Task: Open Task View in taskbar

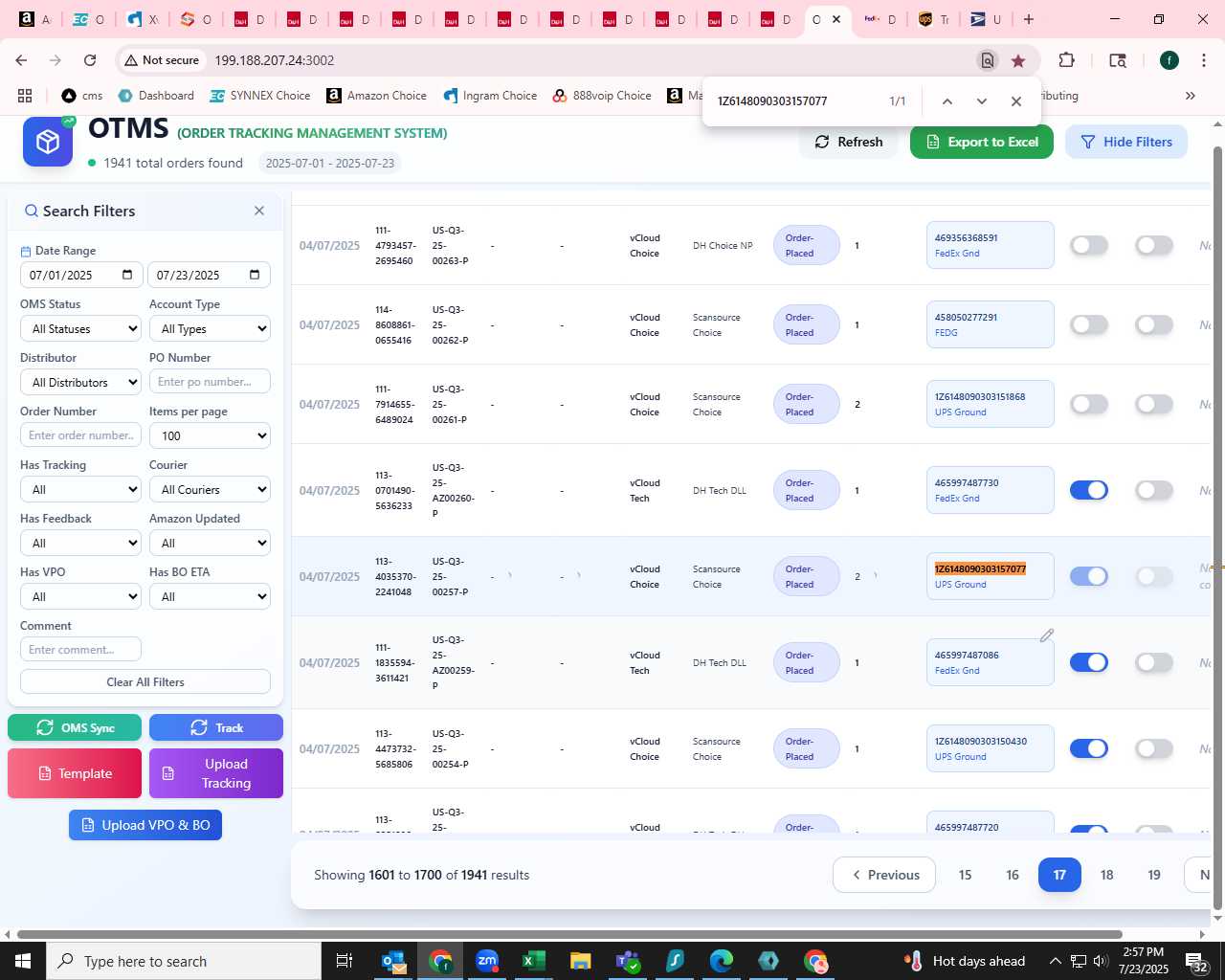Action: point(345,961)
